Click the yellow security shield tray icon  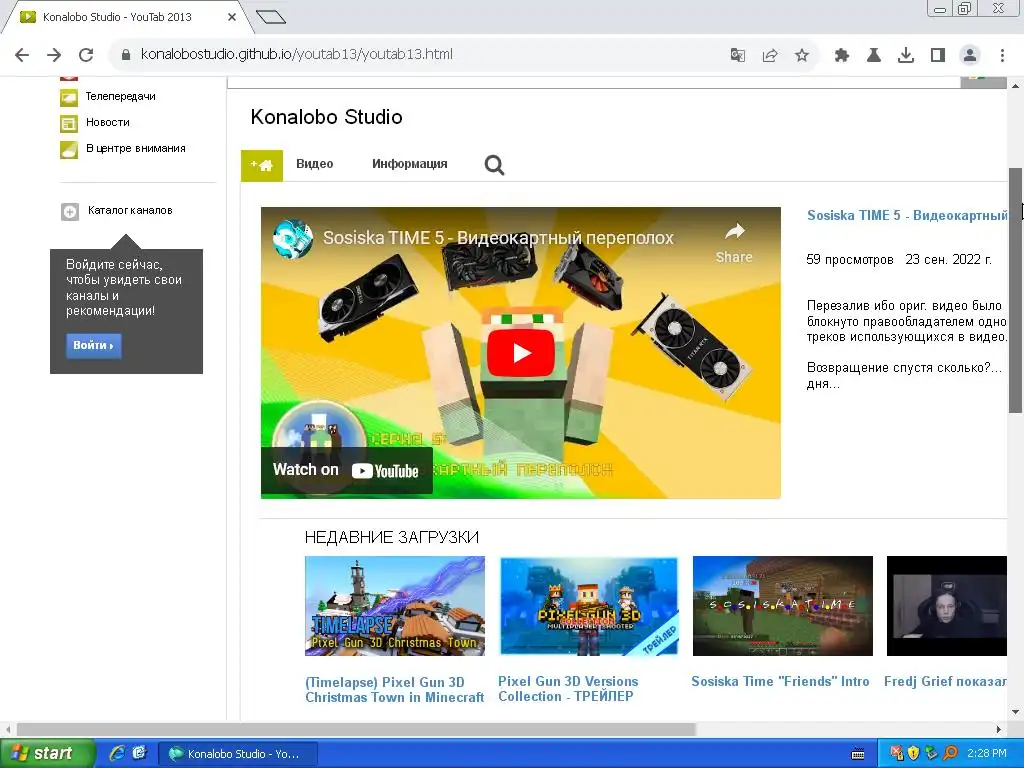(914, 754)
